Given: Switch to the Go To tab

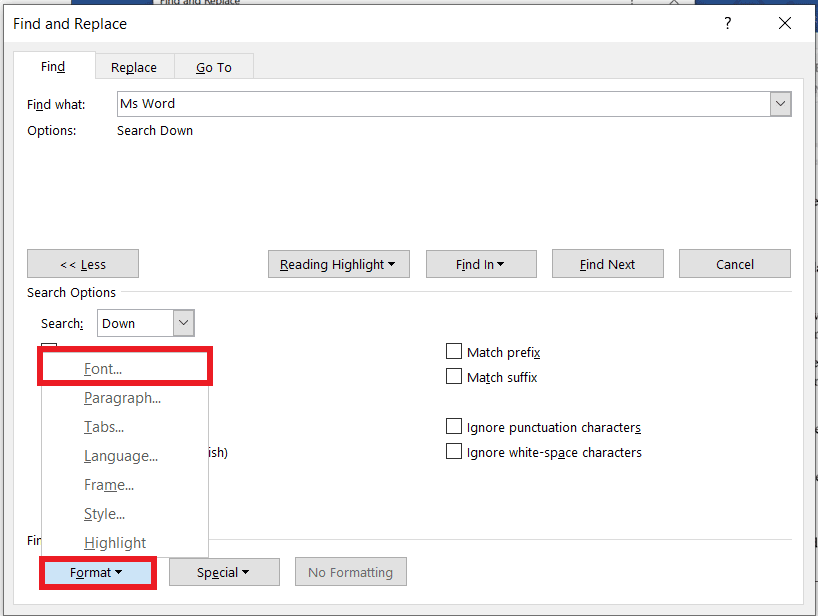Looking at the screenshot, I should [212, 67].
